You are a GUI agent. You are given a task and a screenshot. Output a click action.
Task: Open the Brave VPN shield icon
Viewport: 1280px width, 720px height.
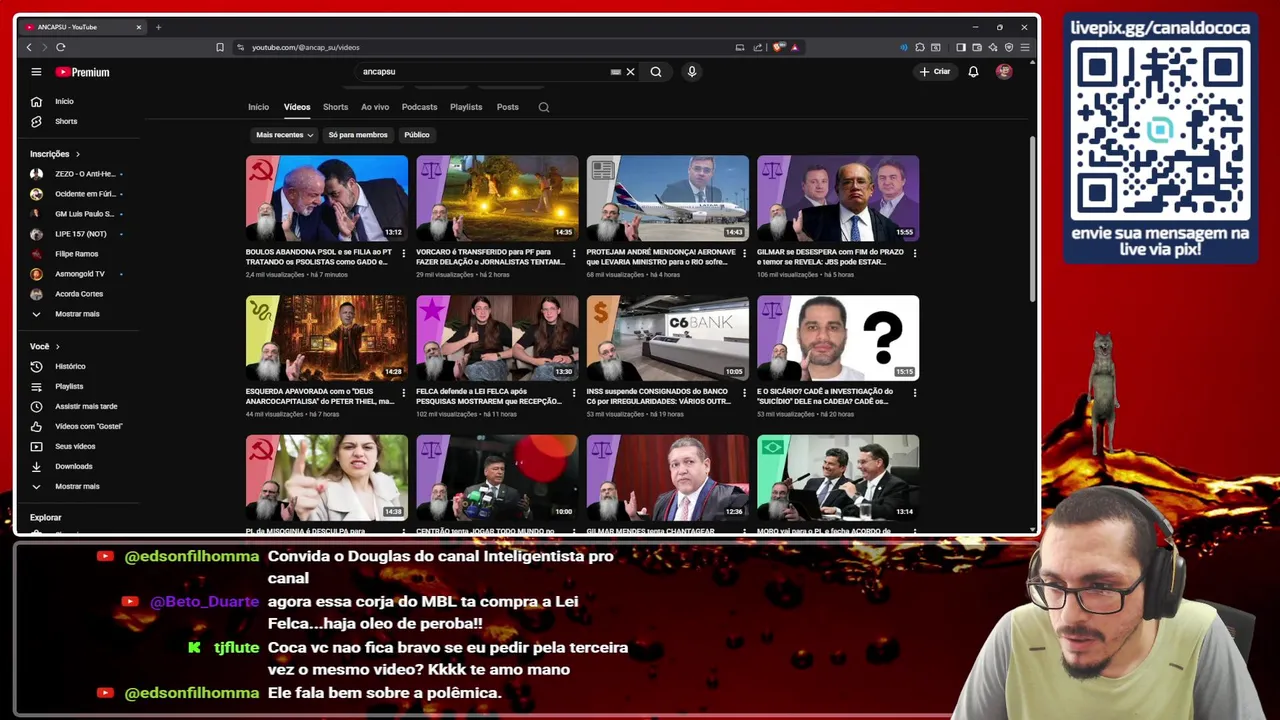click(1009, 47)
